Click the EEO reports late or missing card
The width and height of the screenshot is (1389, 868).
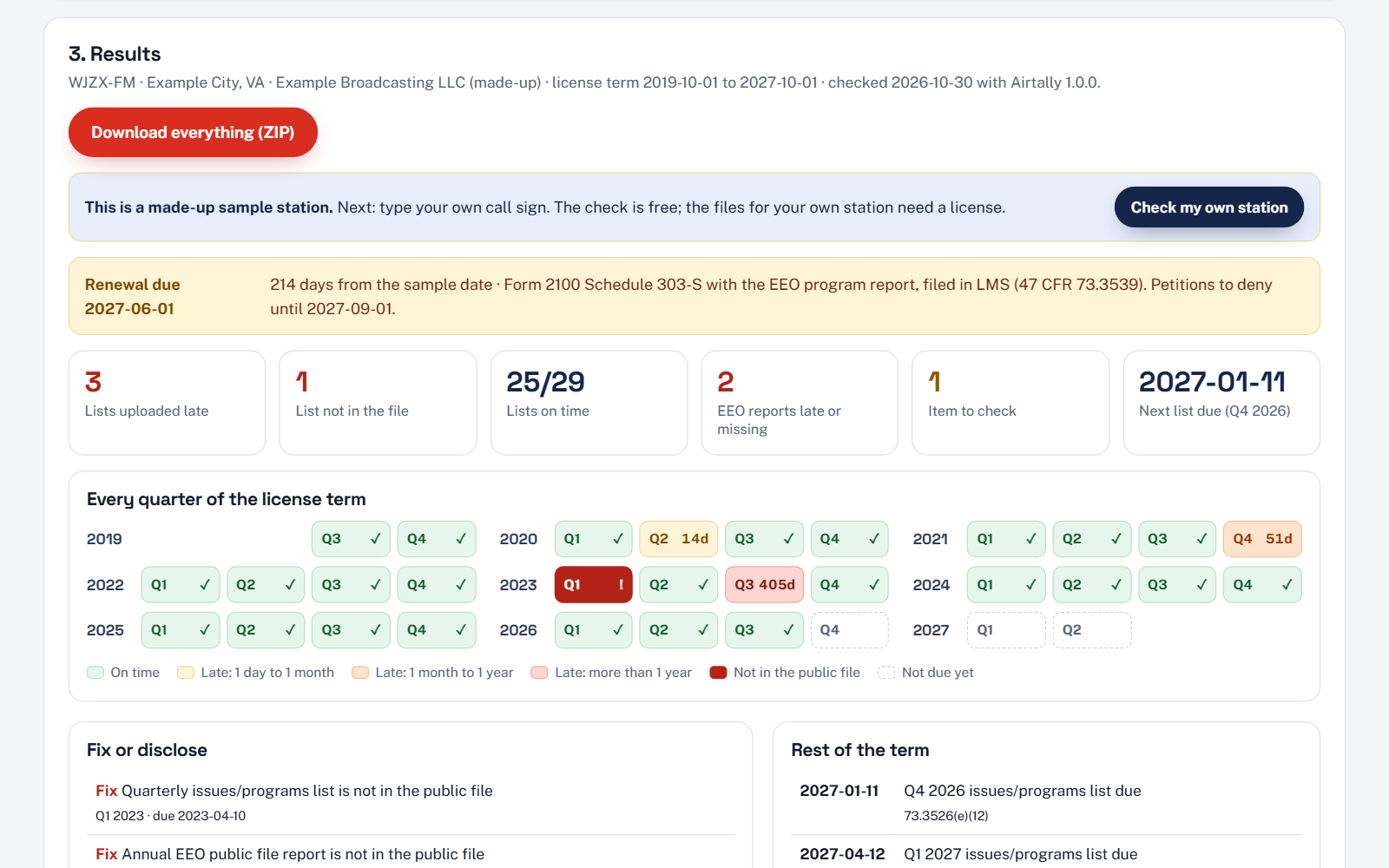[x=800, y=403]
